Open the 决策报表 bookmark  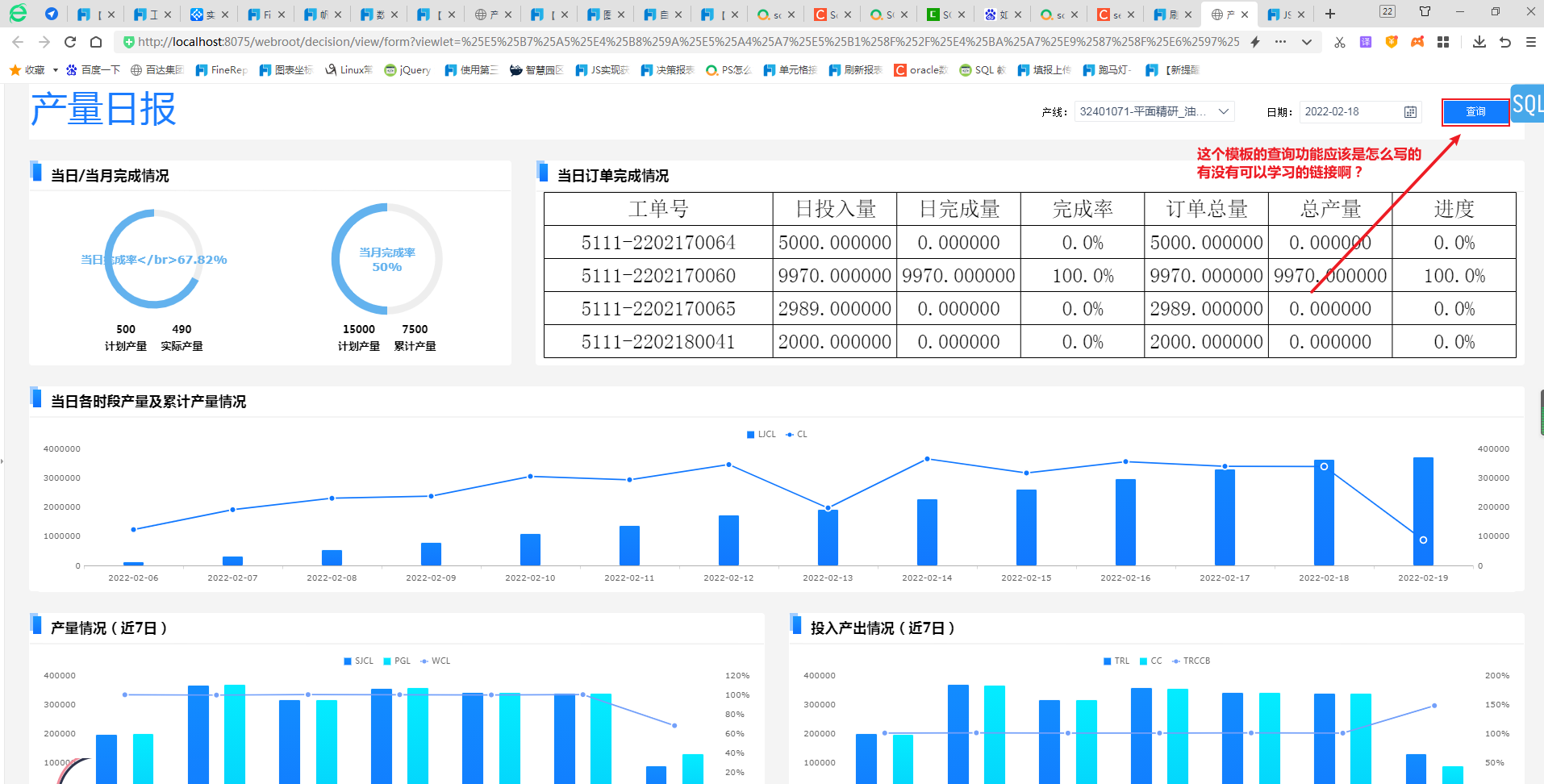667,70
